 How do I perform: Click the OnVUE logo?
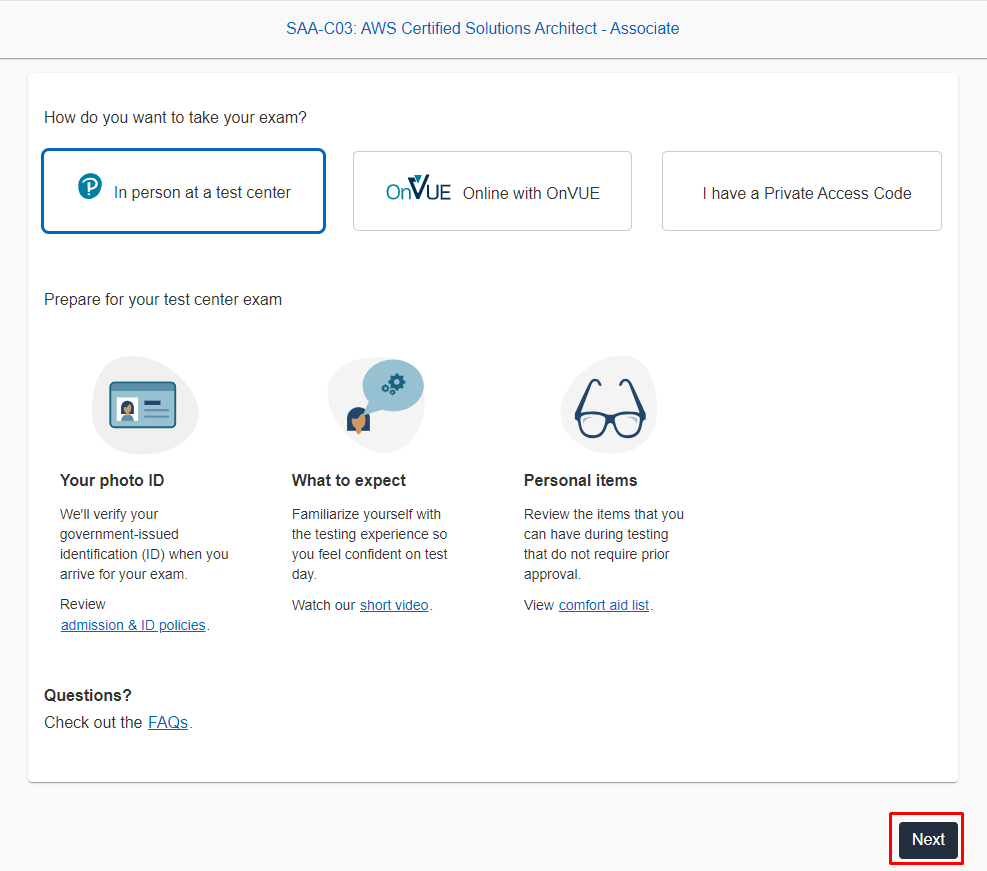418,189
